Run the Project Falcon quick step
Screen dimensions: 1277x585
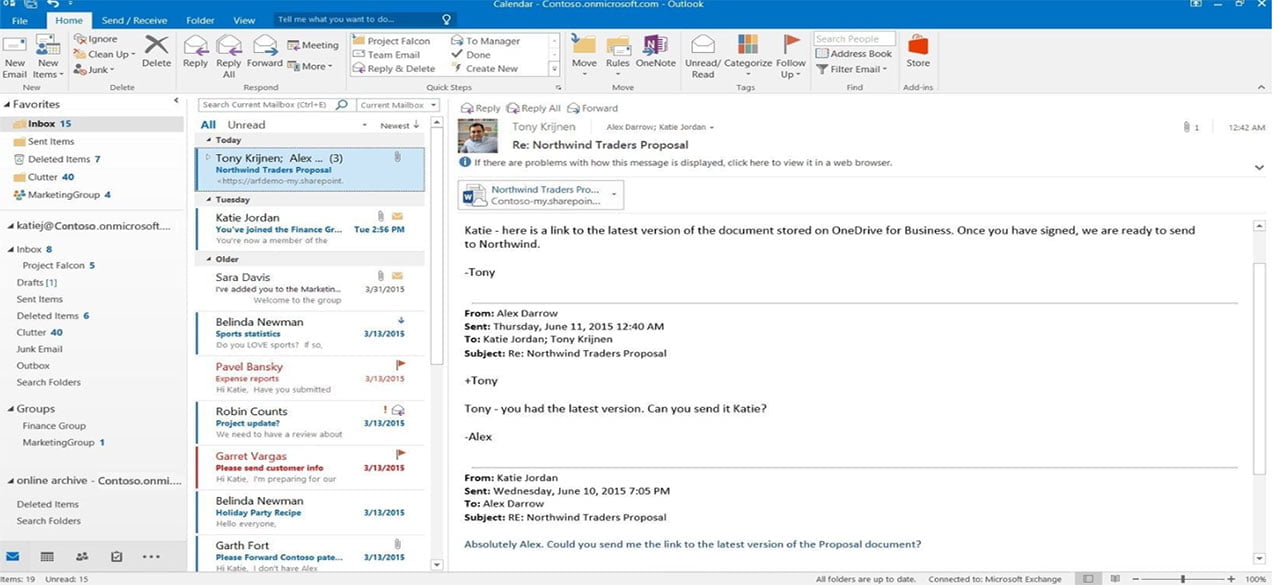click(x=391, y=41)
